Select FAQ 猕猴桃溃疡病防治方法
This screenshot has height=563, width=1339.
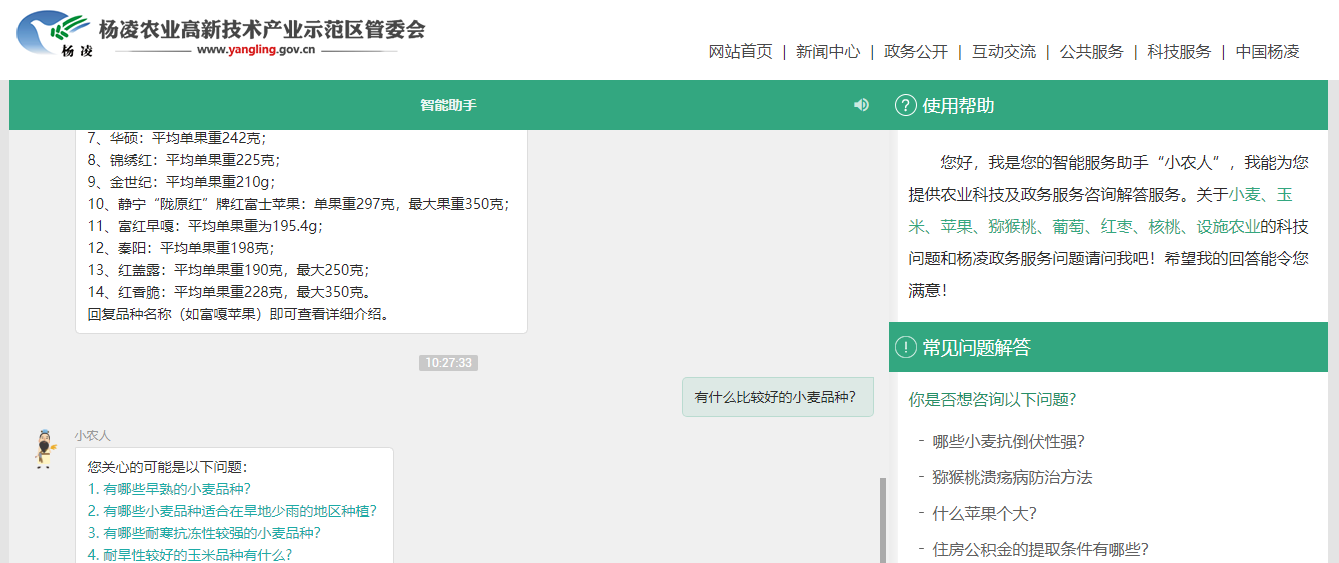click(1012, 477)
